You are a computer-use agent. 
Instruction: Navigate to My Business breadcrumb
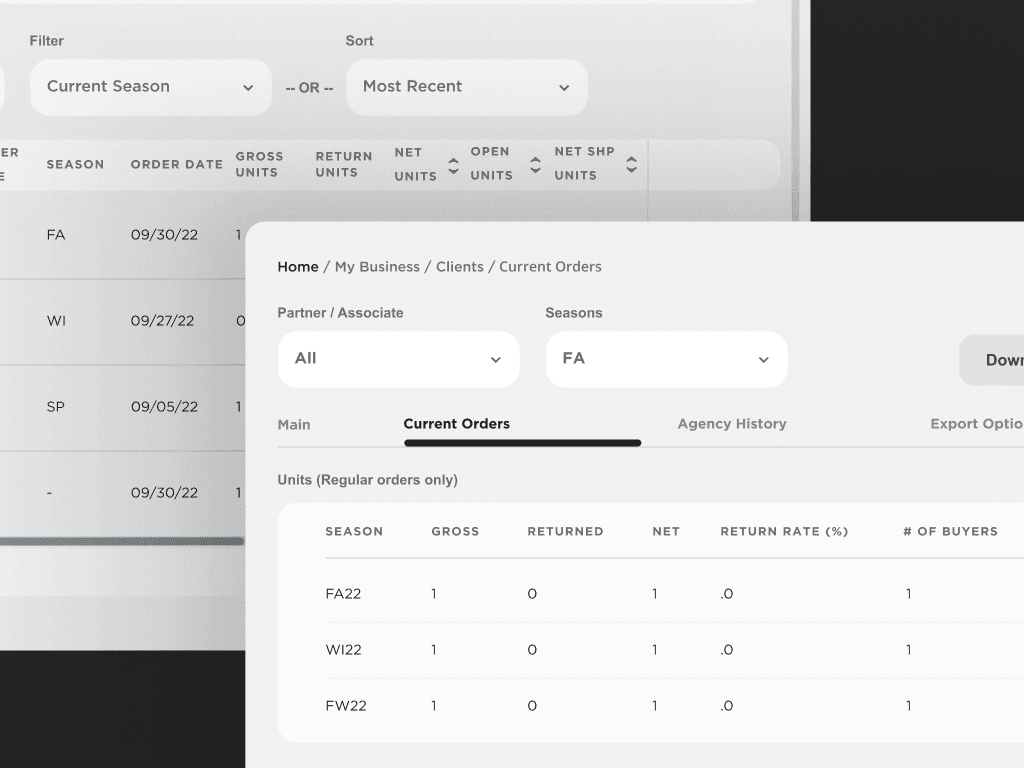tap(377, 267)
